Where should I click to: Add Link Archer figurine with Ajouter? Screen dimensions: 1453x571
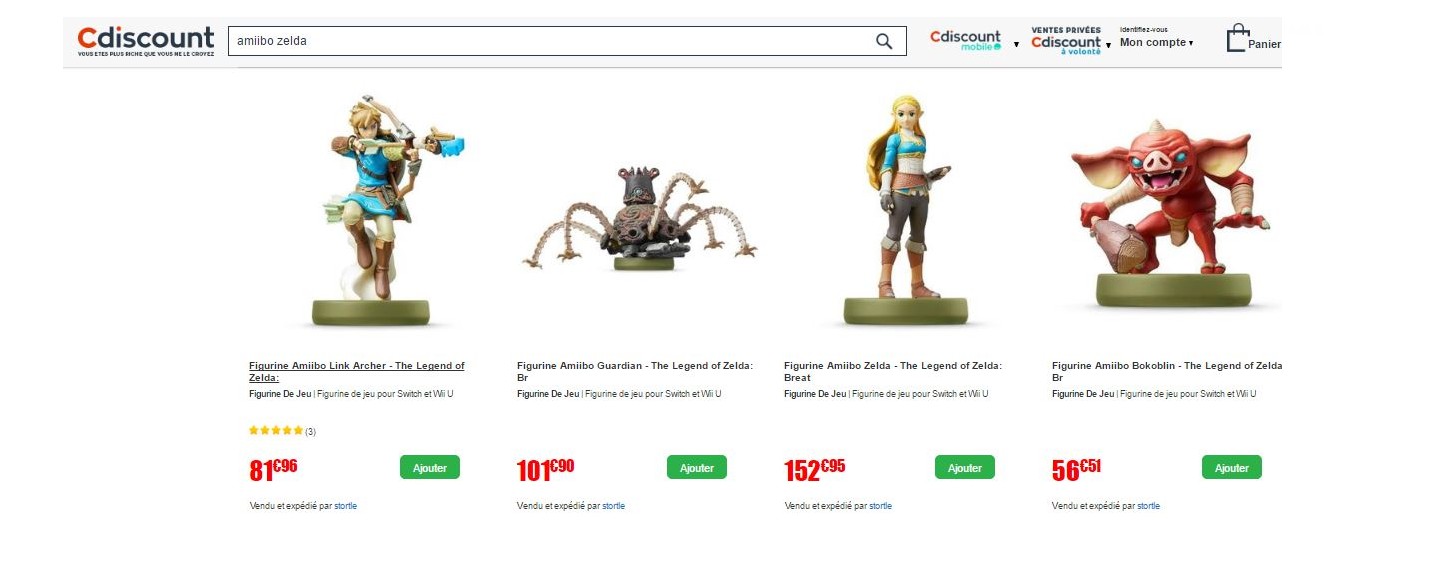430,468
